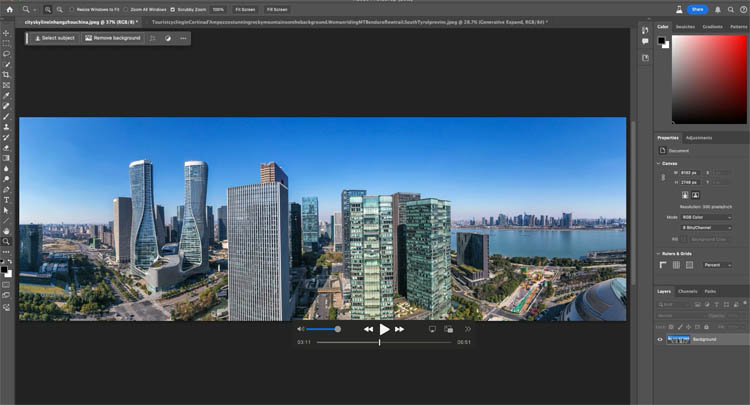Image resolution: width=750 pixels, height=405 pixels.
Task: Activate the Type tool
Action: pos(6,199)
